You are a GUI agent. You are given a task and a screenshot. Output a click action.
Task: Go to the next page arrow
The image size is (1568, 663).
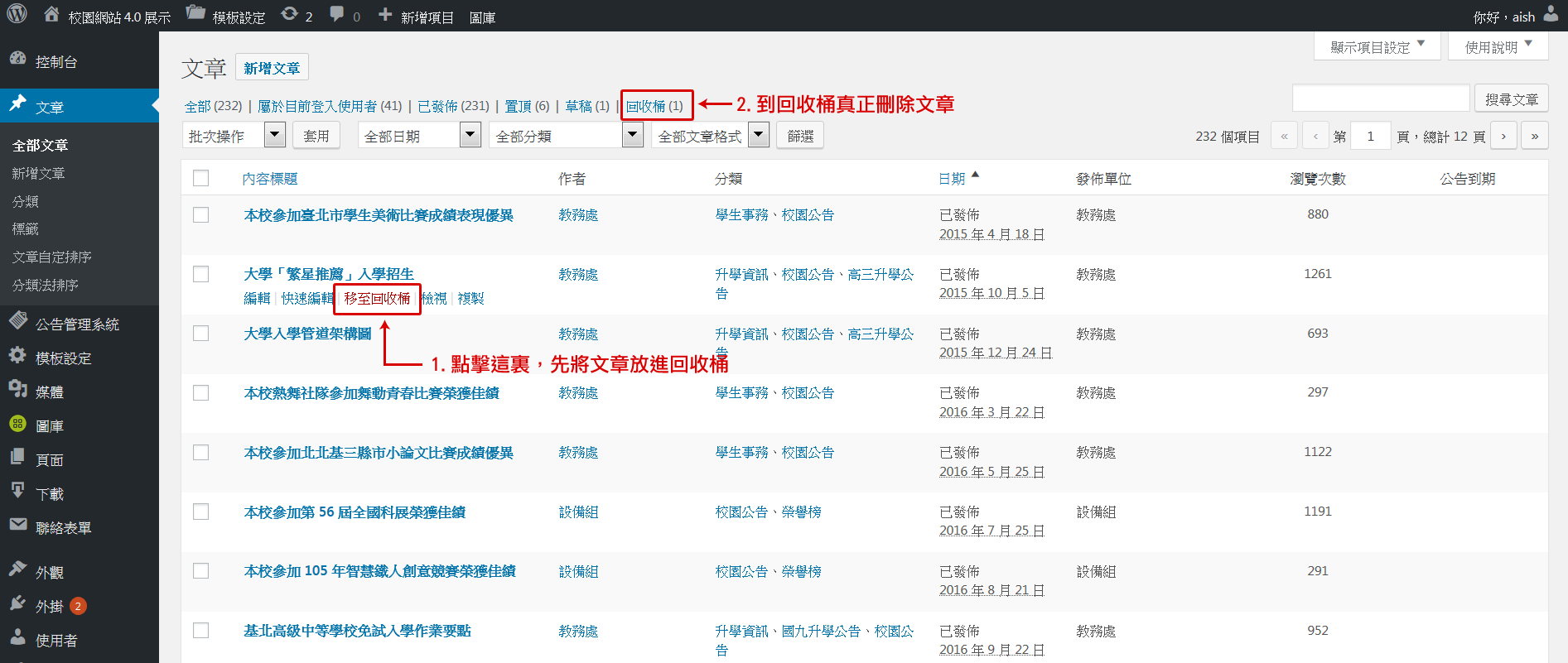click(x=1503, y=136)
